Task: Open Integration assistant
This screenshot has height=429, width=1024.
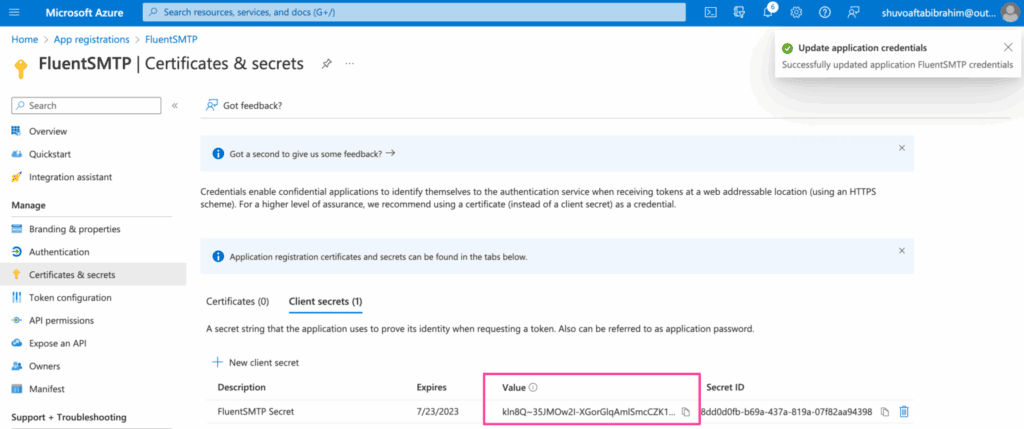Action: tap(71, 177)
